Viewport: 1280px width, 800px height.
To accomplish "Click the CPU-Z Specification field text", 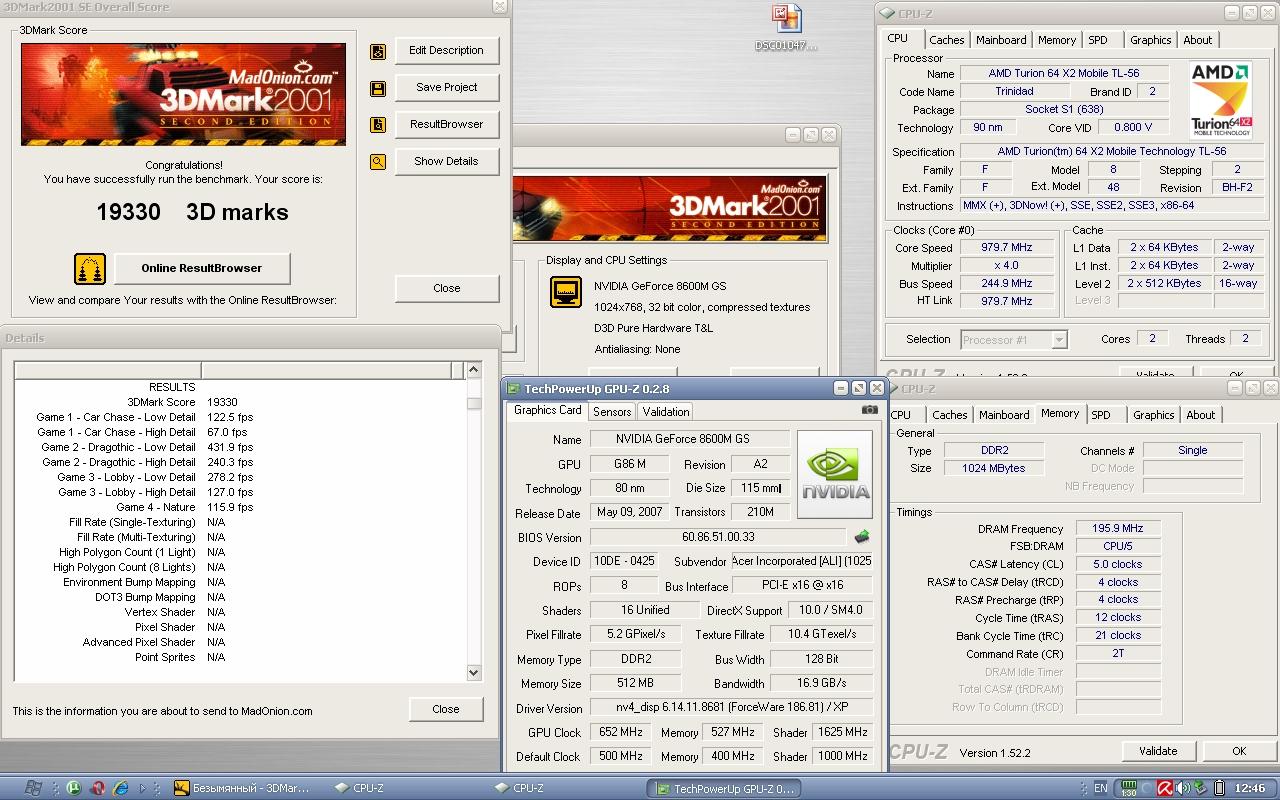I will pyautogui.click(x=1111, y=151).
